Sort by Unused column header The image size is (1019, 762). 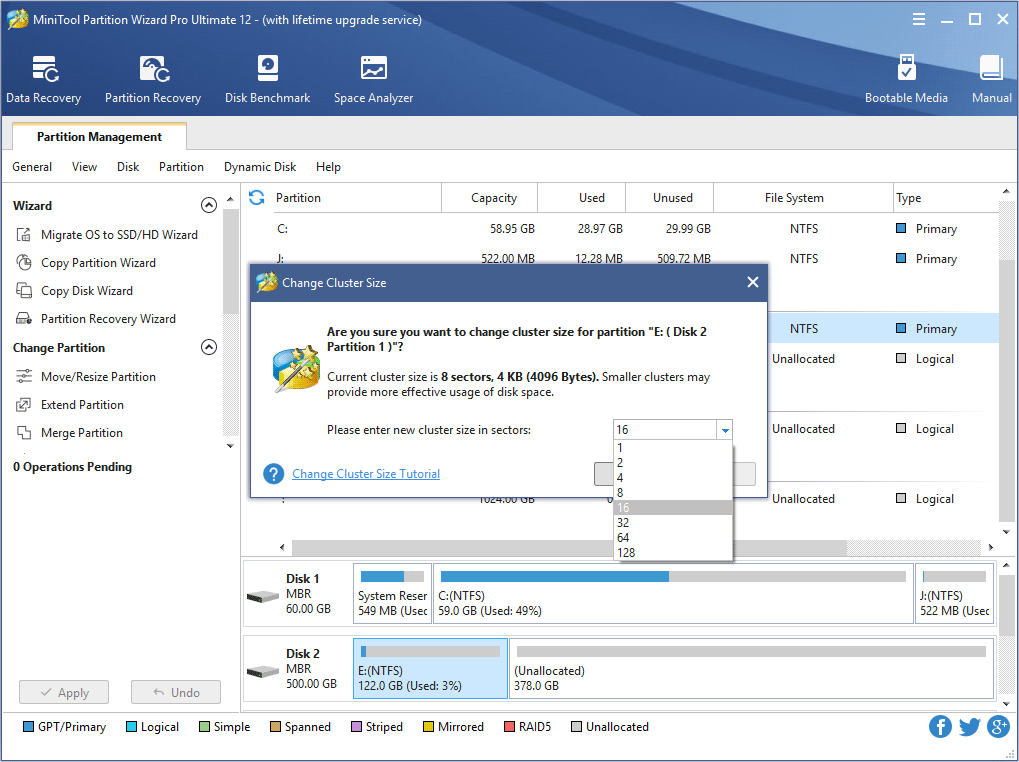click(x=670, y=197)
